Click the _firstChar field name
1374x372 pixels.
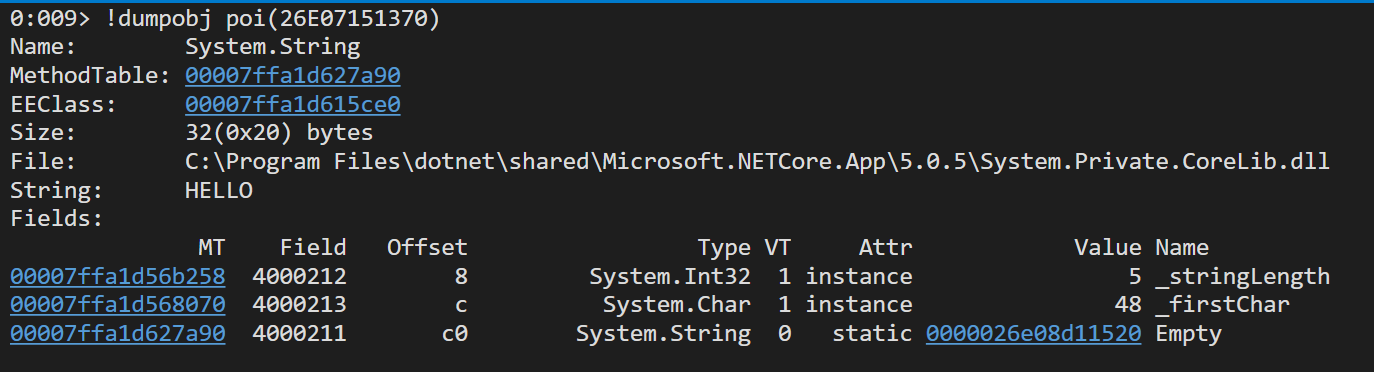[x=1222, y=305]
